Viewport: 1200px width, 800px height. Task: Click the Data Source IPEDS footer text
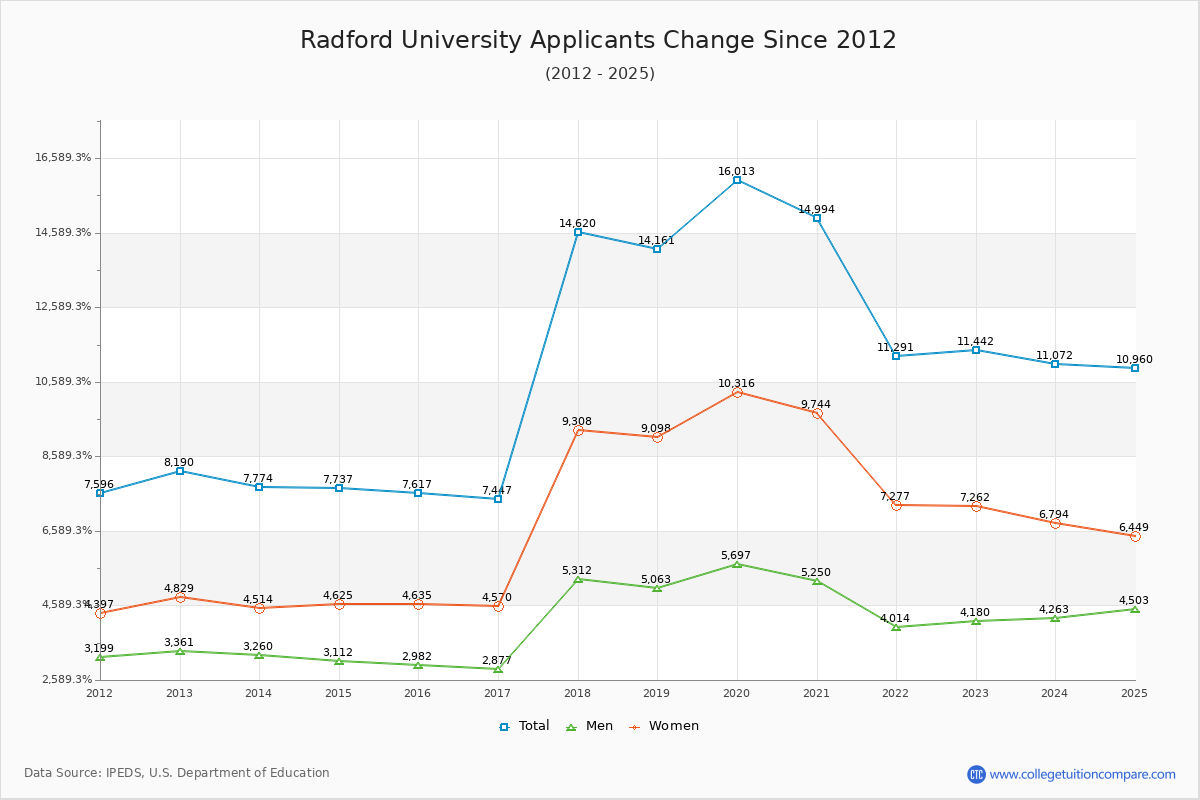coord(177,773)
